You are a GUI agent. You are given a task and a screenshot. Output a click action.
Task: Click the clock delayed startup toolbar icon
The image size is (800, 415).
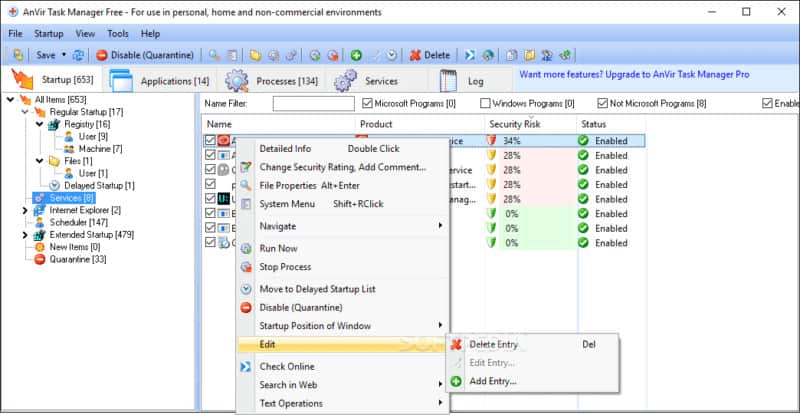coord(392,55)
